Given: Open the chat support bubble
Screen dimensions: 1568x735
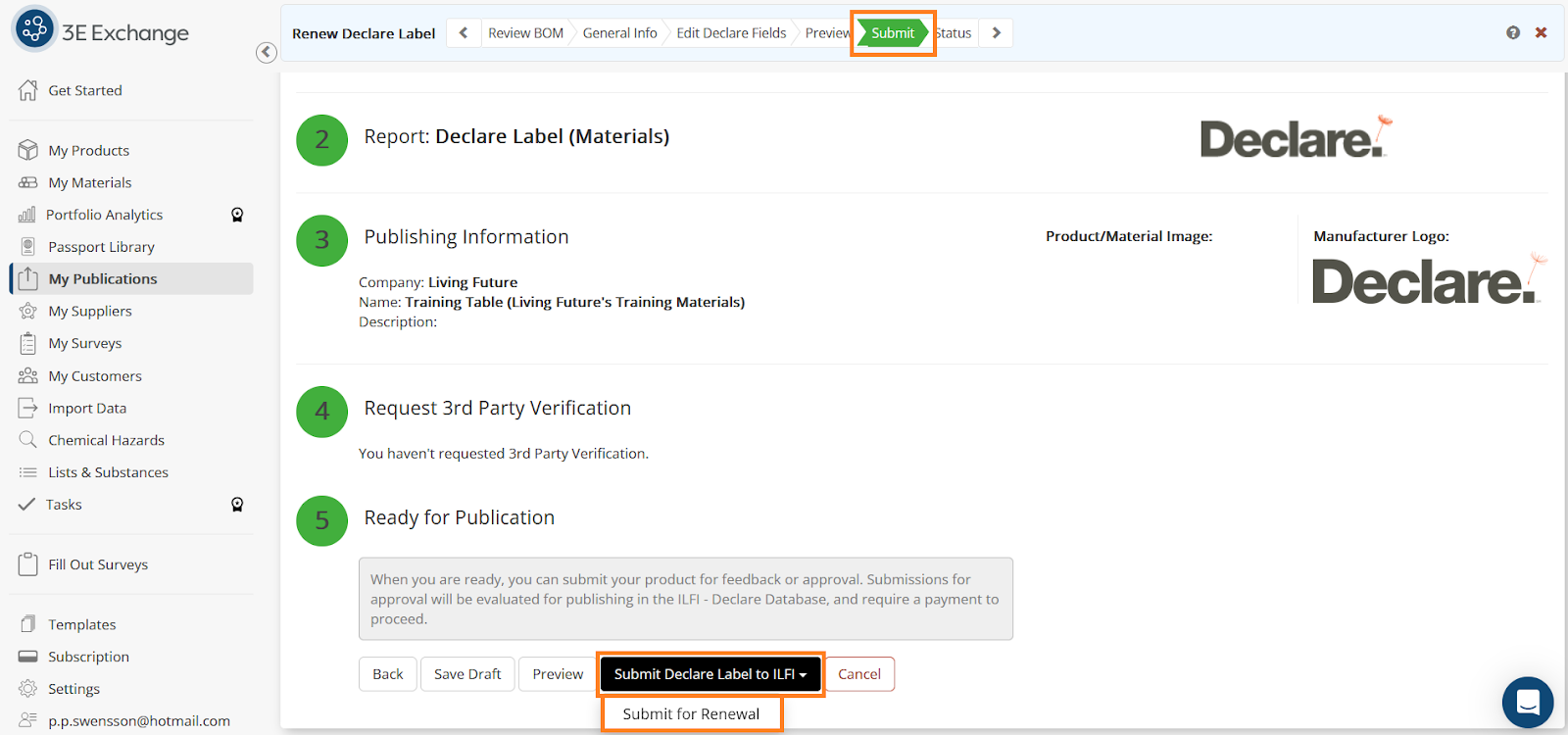Looking at the screenshot, I should [1528, 703].
